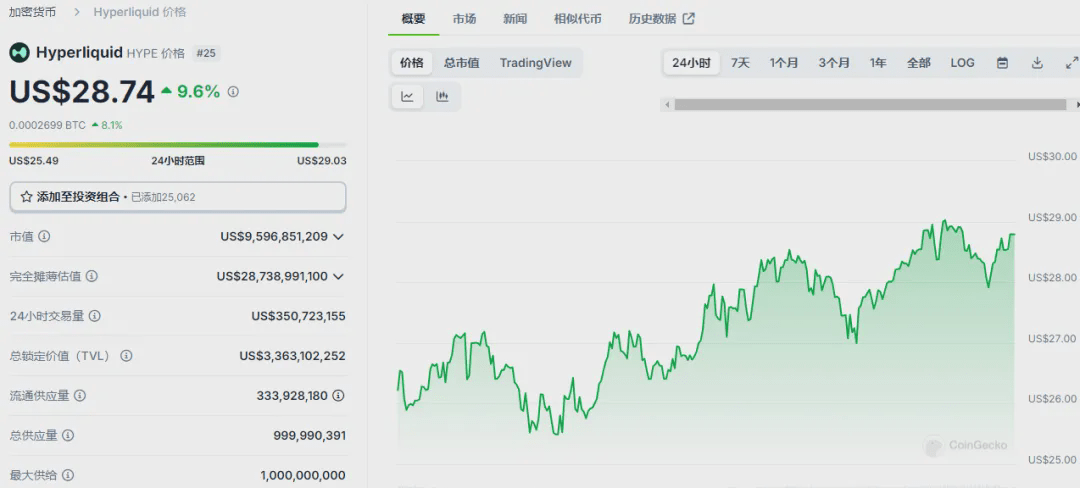
Task: Expand chart to fullscreen
Action: pos(1071,63)
